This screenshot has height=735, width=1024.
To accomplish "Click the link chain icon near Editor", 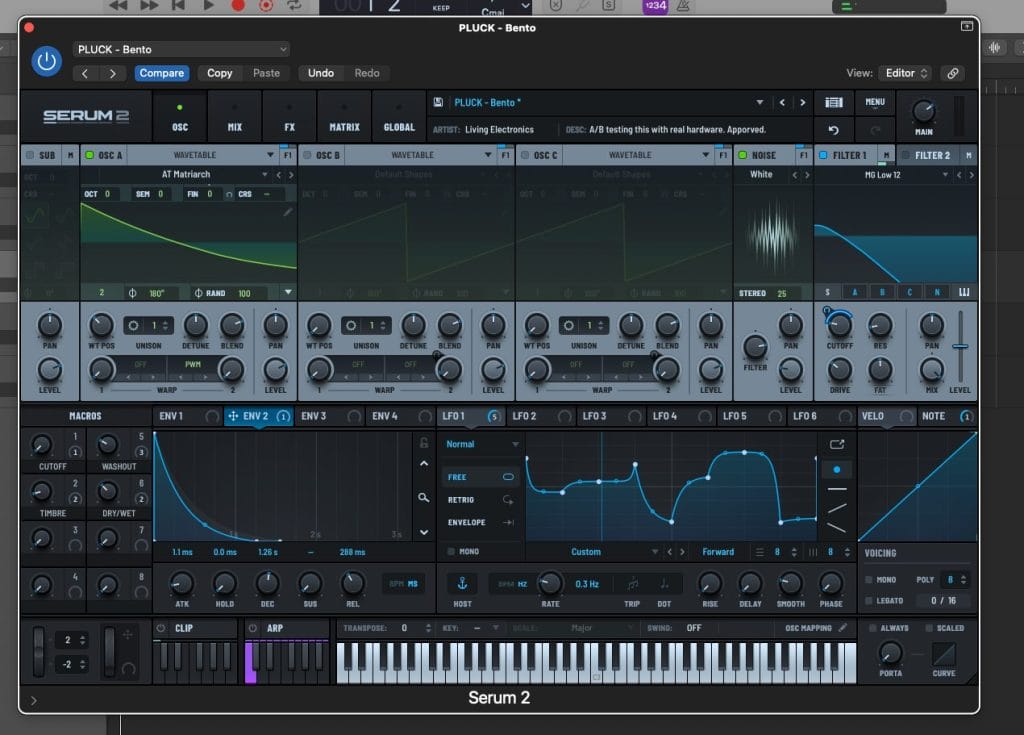I will coord(953,73).
